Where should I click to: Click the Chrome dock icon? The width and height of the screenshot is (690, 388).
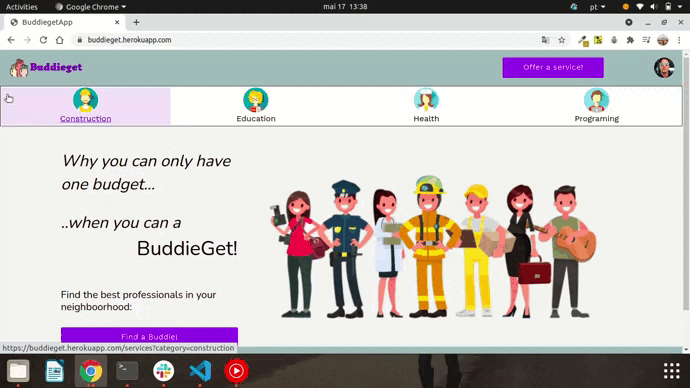(x=91, y=371)
